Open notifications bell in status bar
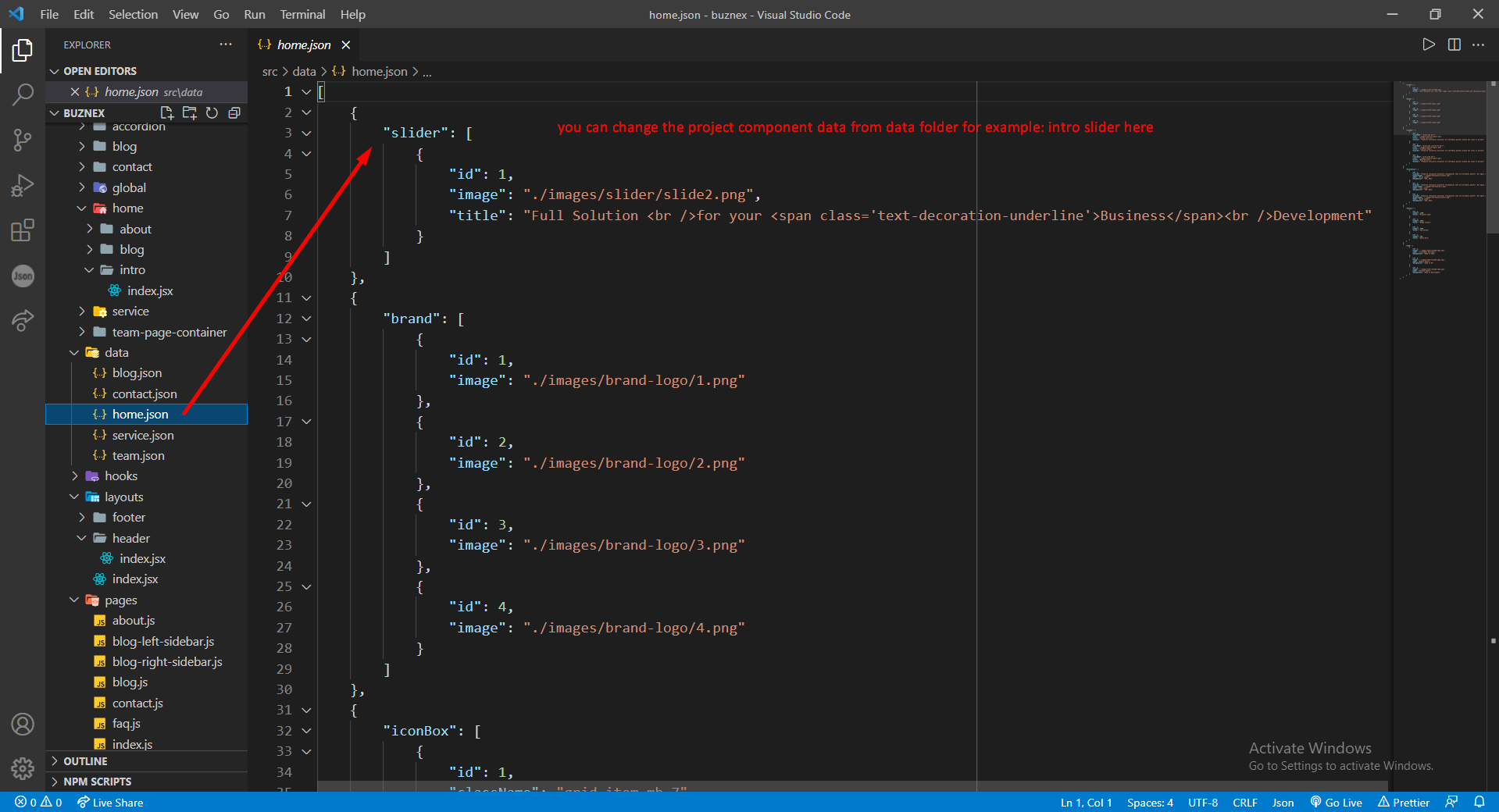The height and width of the screenshot is (812, 1499). 1479,803
